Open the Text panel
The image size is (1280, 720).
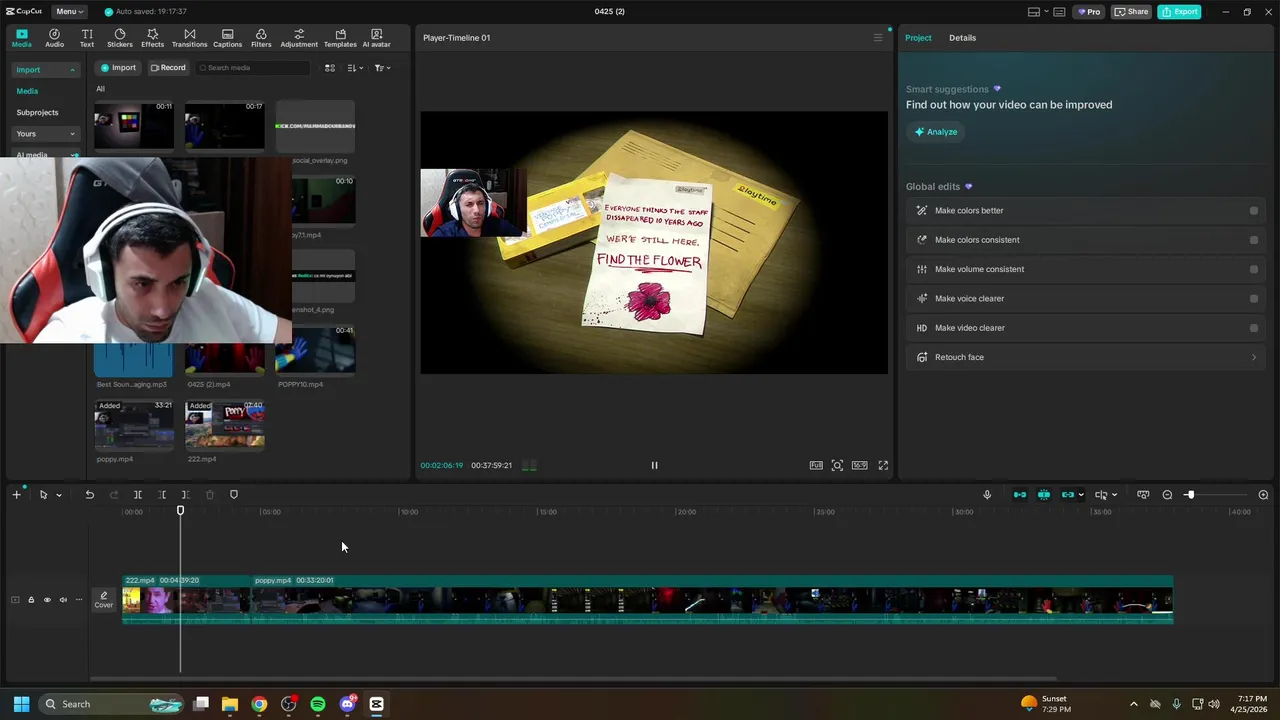pyautogui.click(x=87, y=38)
